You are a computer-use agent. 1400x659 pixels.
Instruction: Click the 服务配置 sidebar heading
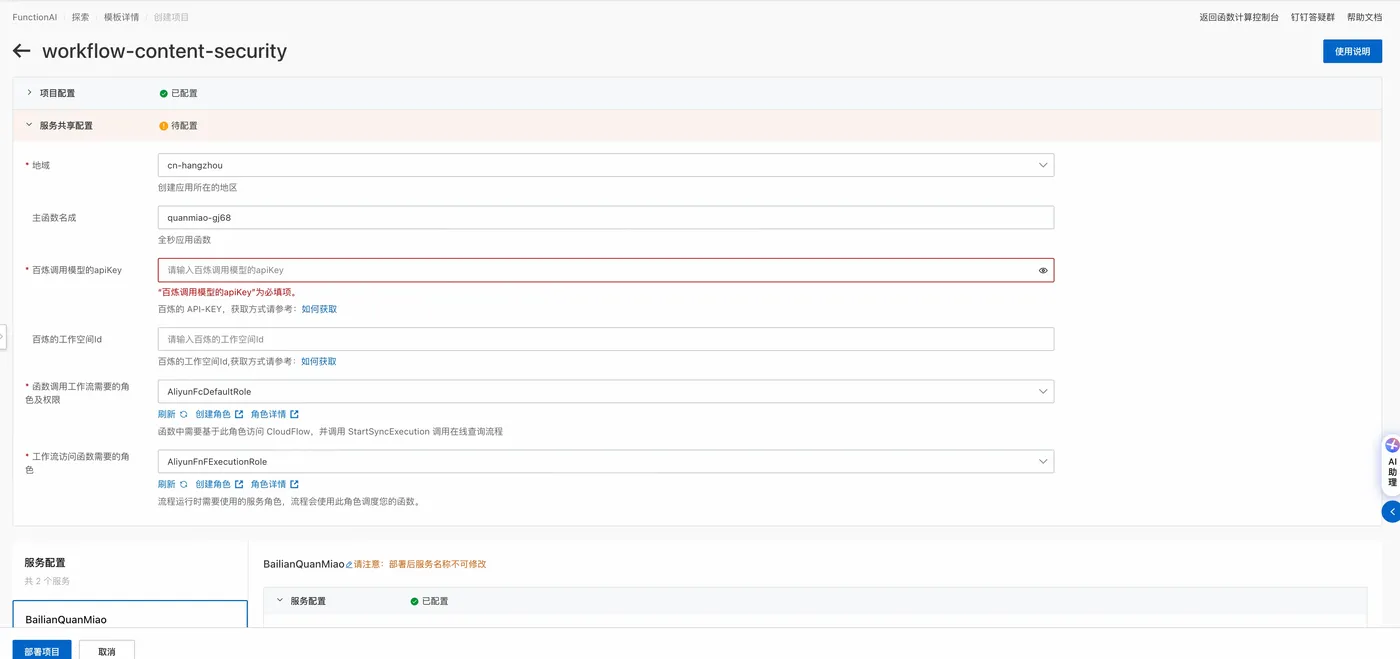click(45, 563)
